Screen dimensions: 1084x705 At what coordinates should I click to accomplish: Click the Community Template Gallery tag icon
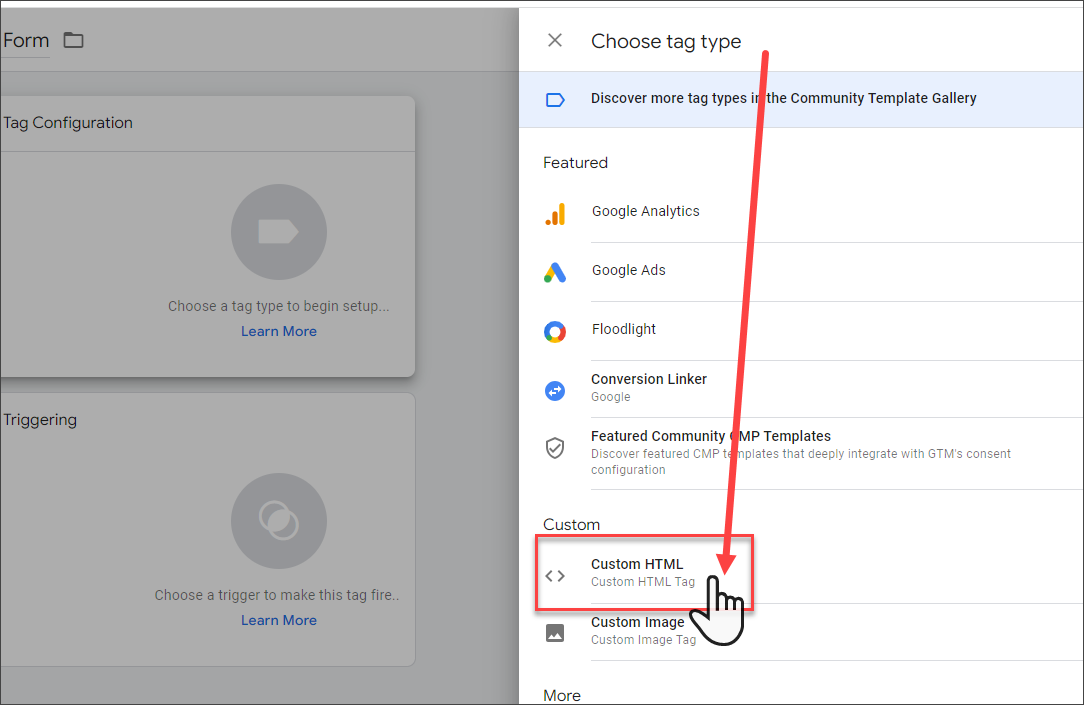coord(555,100)
